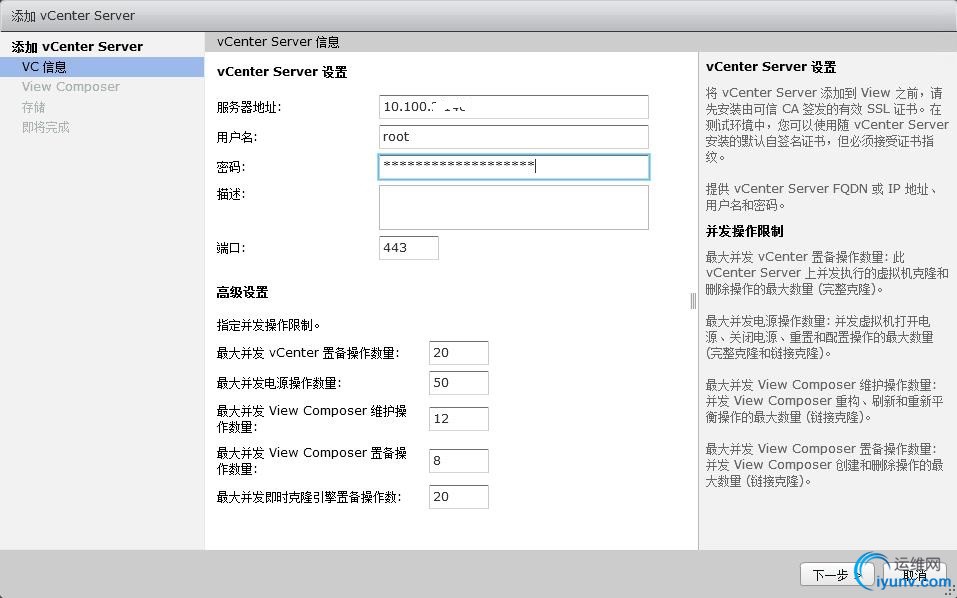957x598 pixels.
Task: Click the 高级设置 heading
Action: (242, 292)
